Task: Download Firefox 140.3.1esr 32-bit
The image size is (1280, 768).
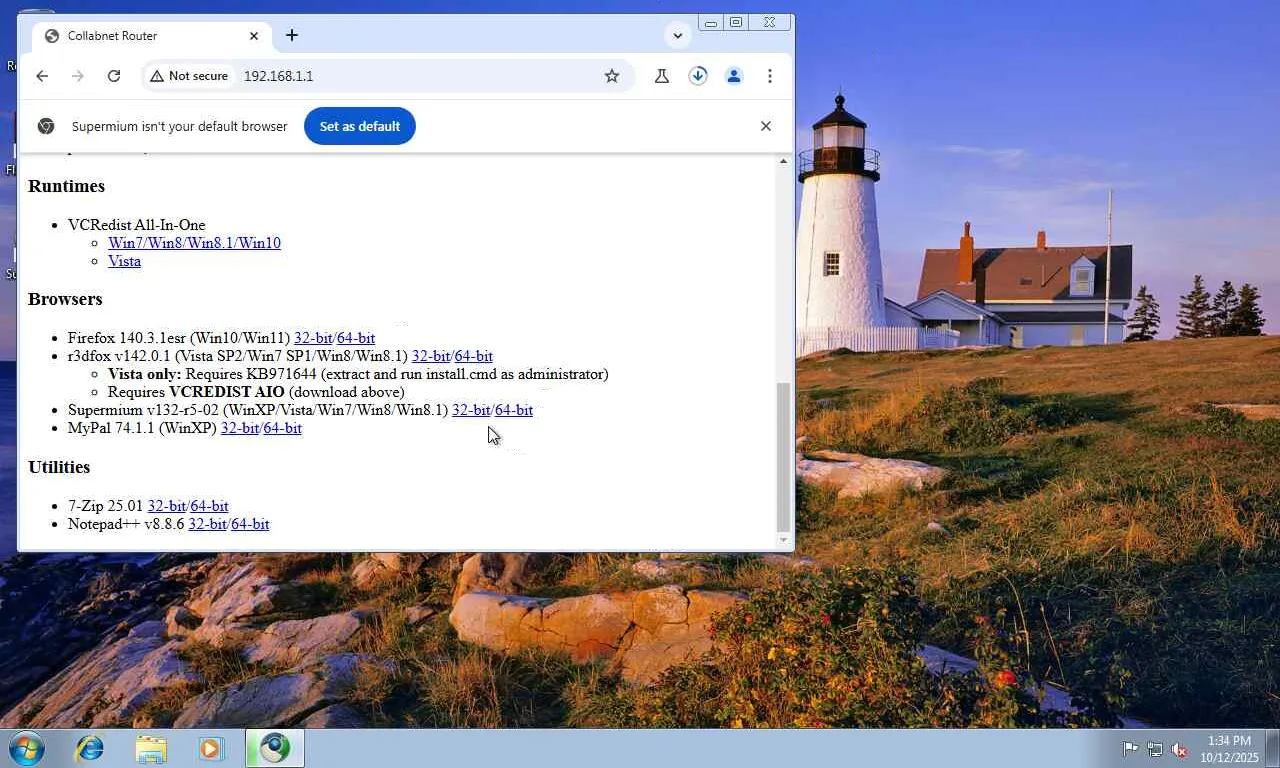Action: (313, 338)
